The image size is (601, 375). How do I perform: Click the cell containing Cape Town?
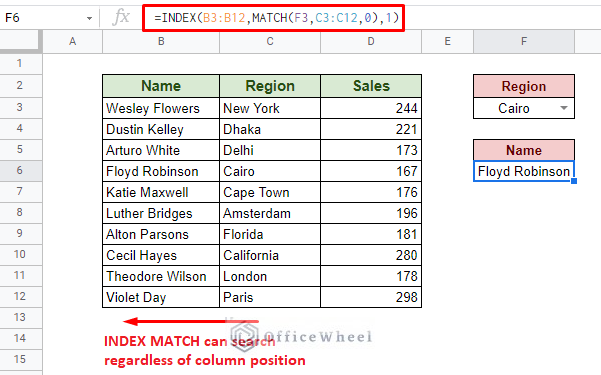pyautogui.click(x=270, y=192)
